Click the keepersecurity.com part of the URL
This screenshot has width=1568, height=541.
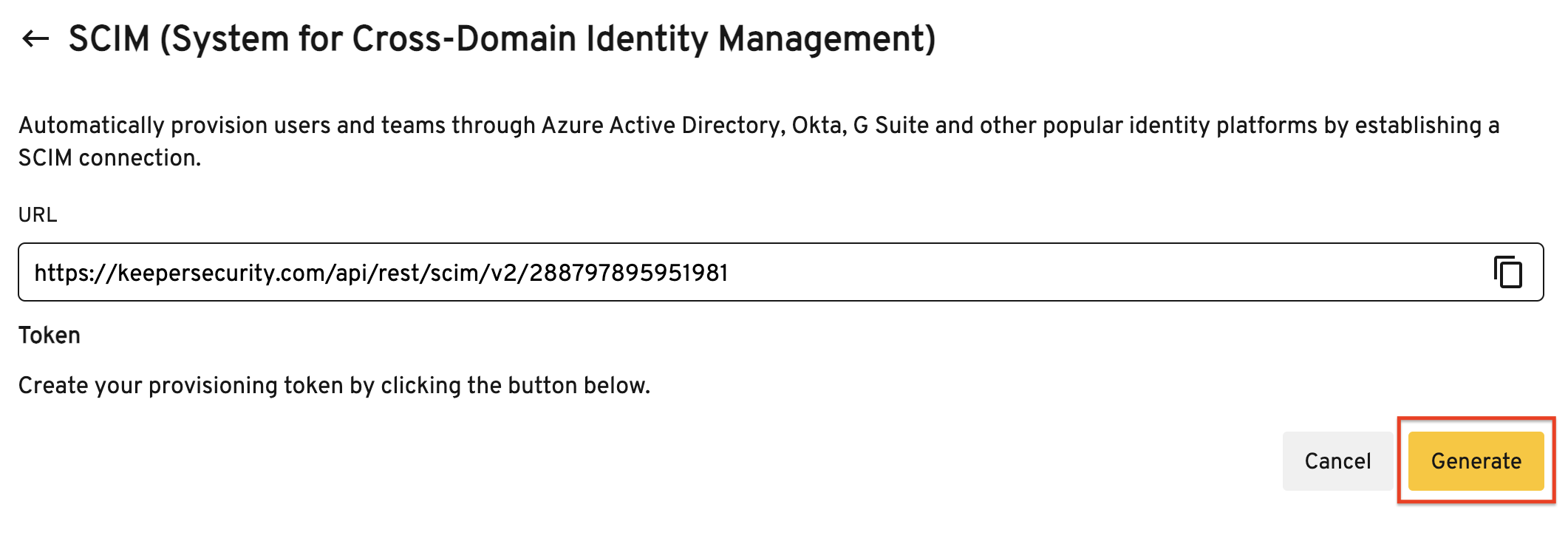(223, 273)
